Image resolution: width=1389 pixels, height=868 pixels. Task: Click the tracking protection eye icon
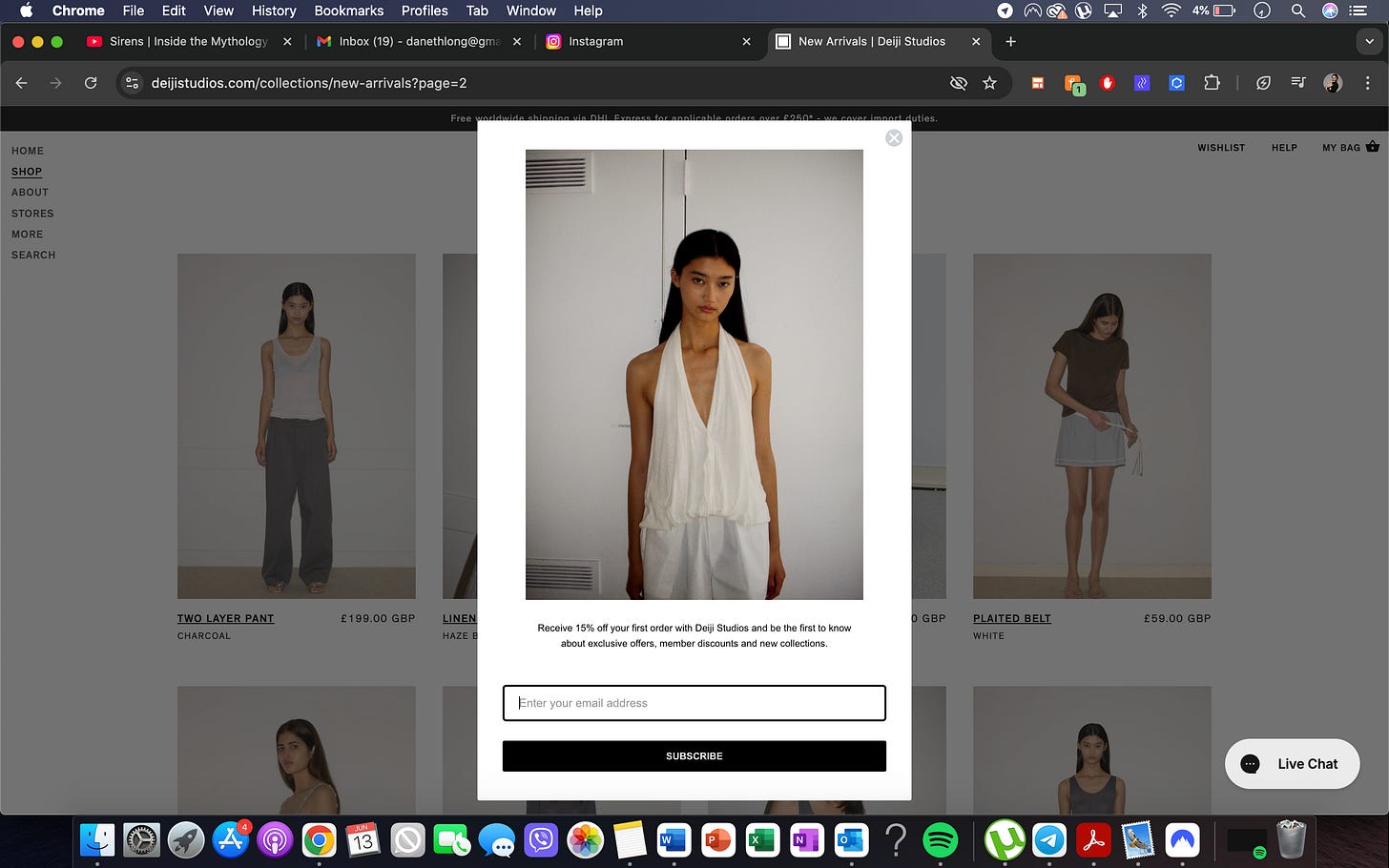(x=959, y=83)
